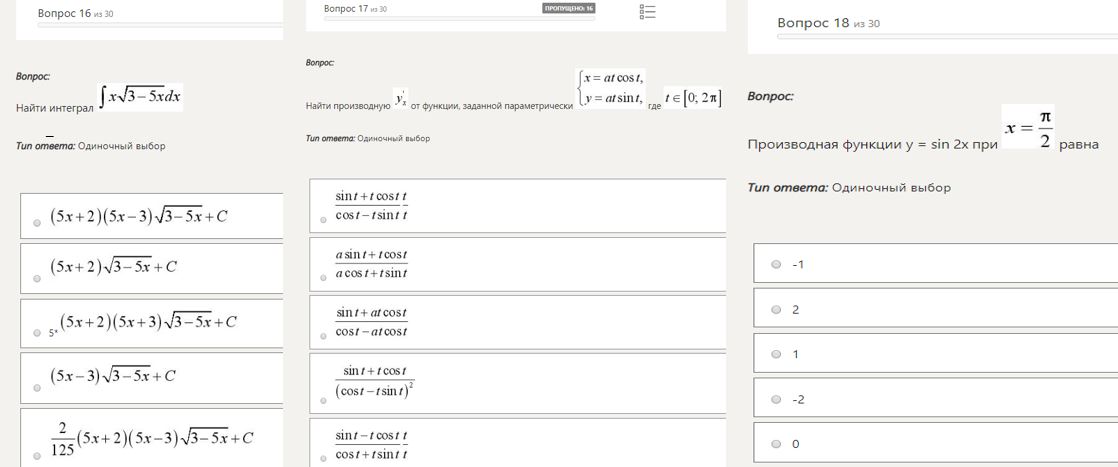Screen dimensions: 1118x467
Task: Select the first derivative answer for question 17
Action: (x=324, y=220)
